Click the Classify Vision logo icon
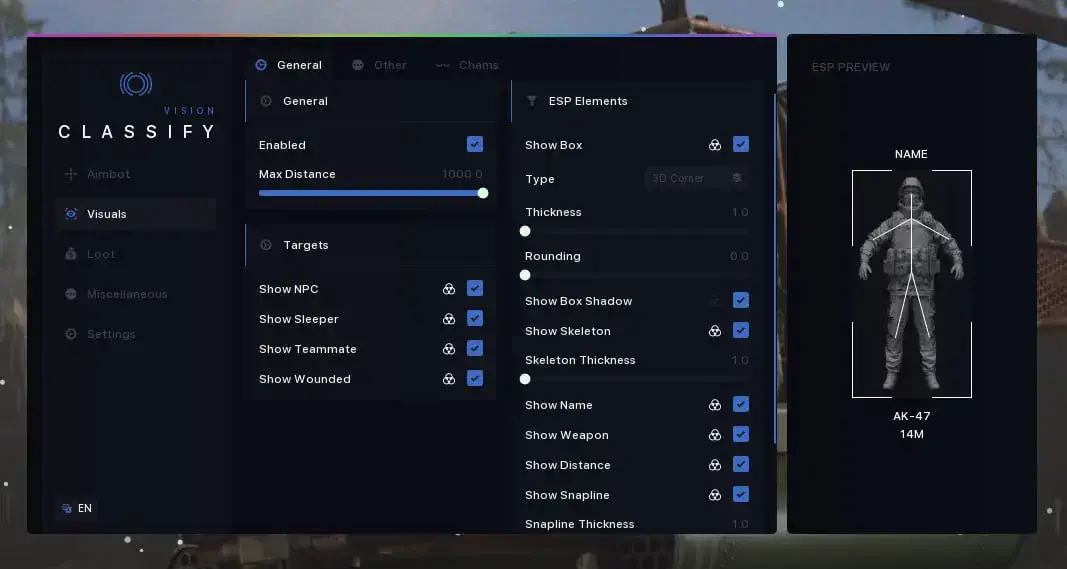The image size is (1067, 569). click(x=136, y=84)
